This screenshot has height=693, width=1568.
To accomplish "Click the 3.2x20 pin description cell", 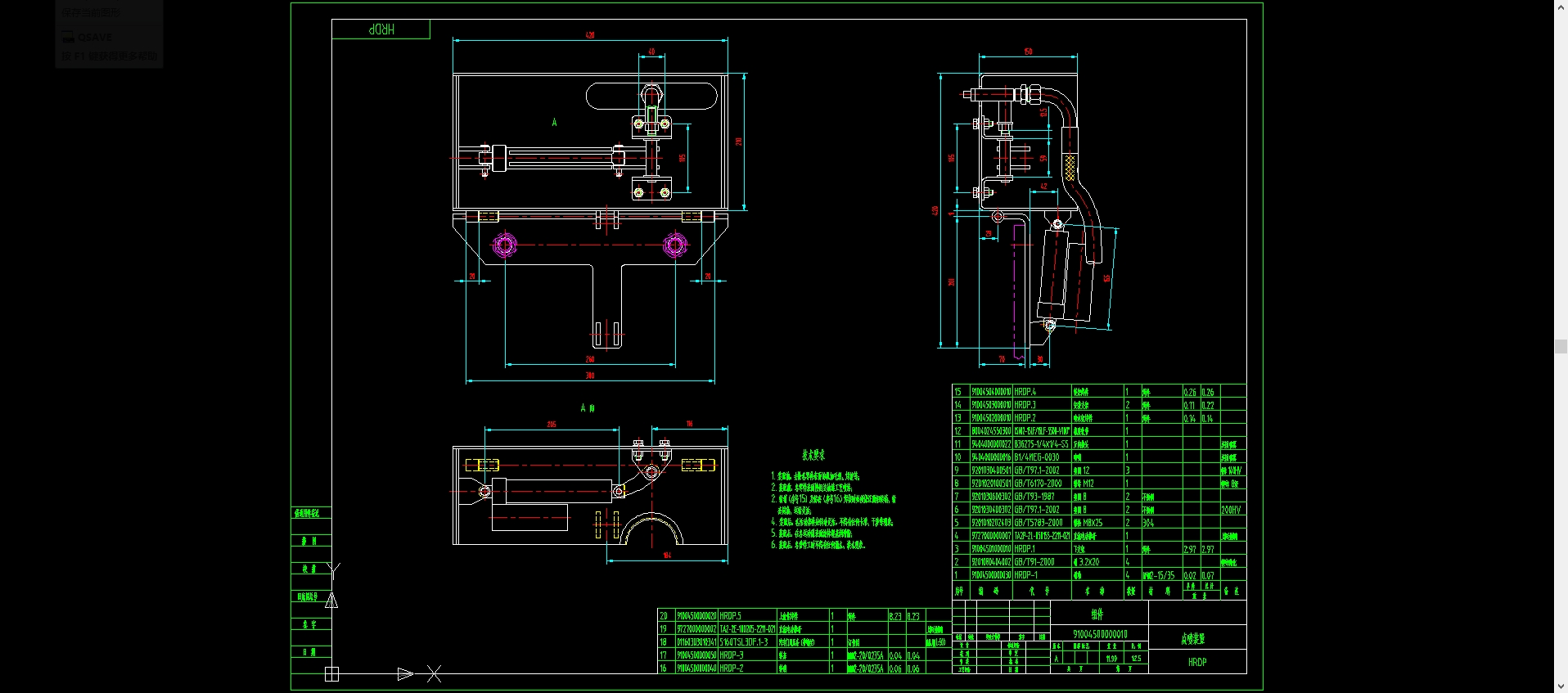I will [1087, 562].
